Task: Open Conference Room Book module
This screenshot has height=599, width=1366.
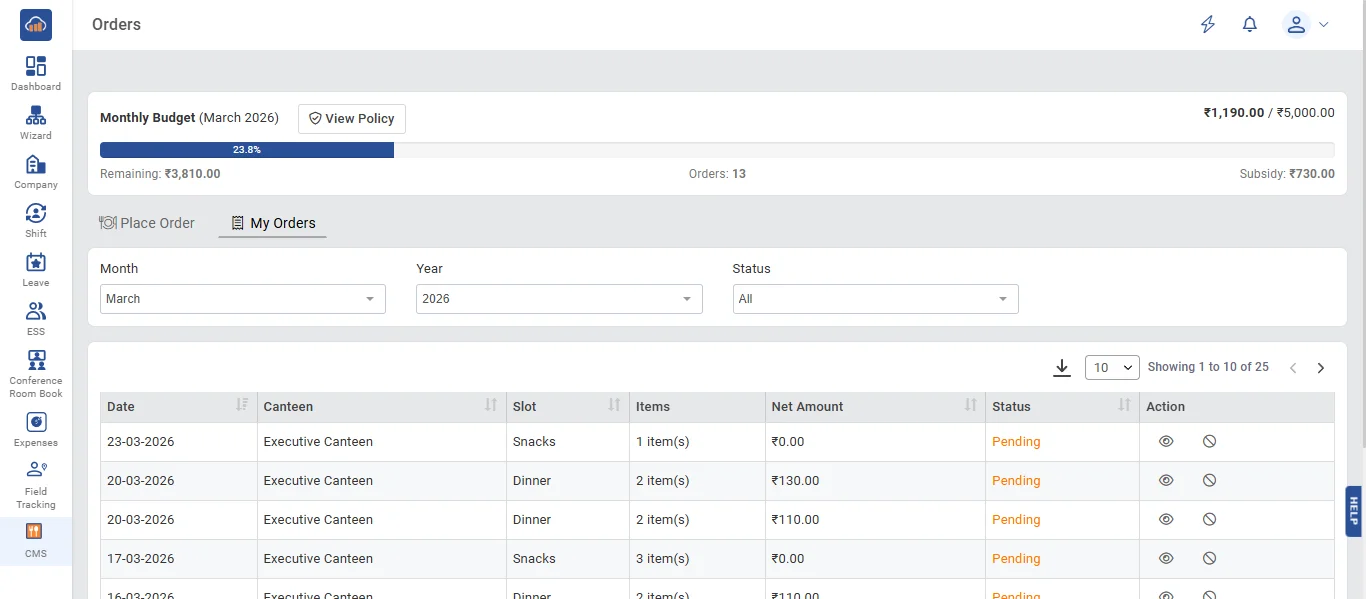Action: [36, 373]
